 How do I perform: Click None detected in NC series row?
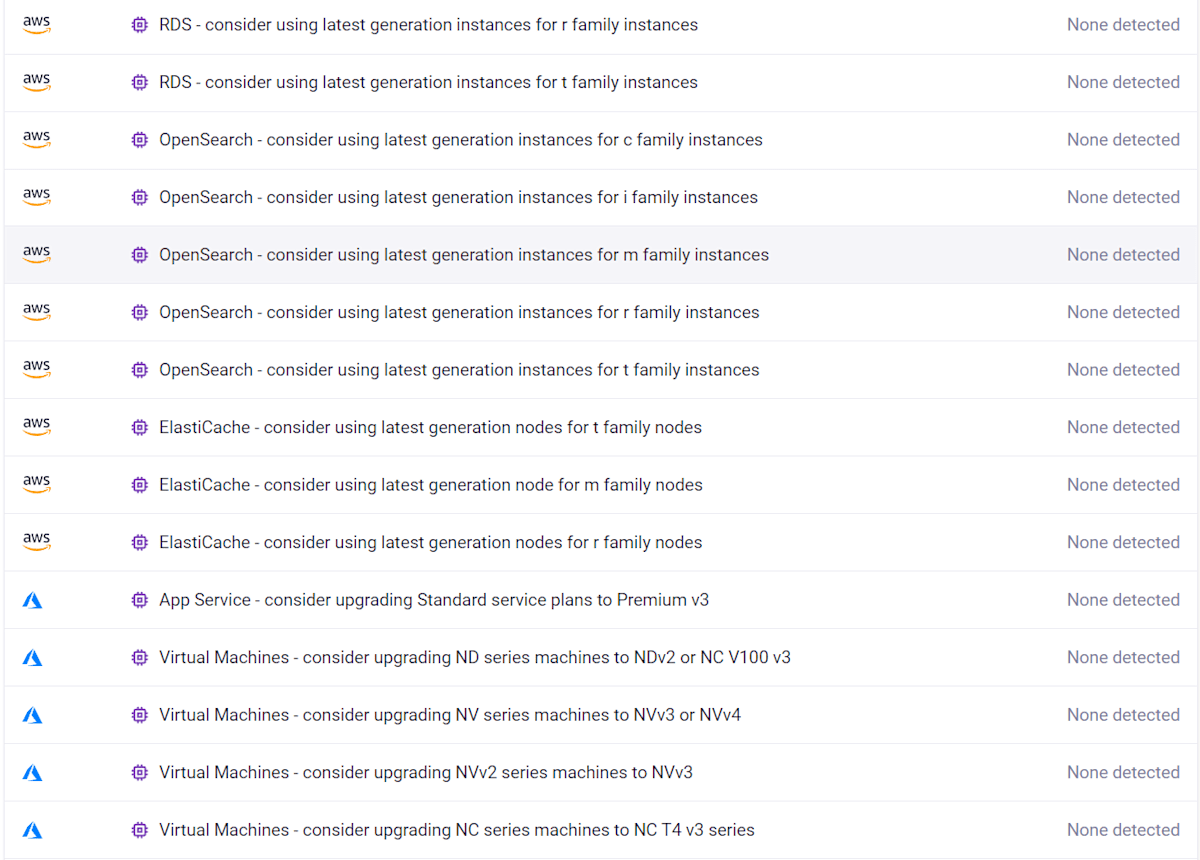[1123, 830]
